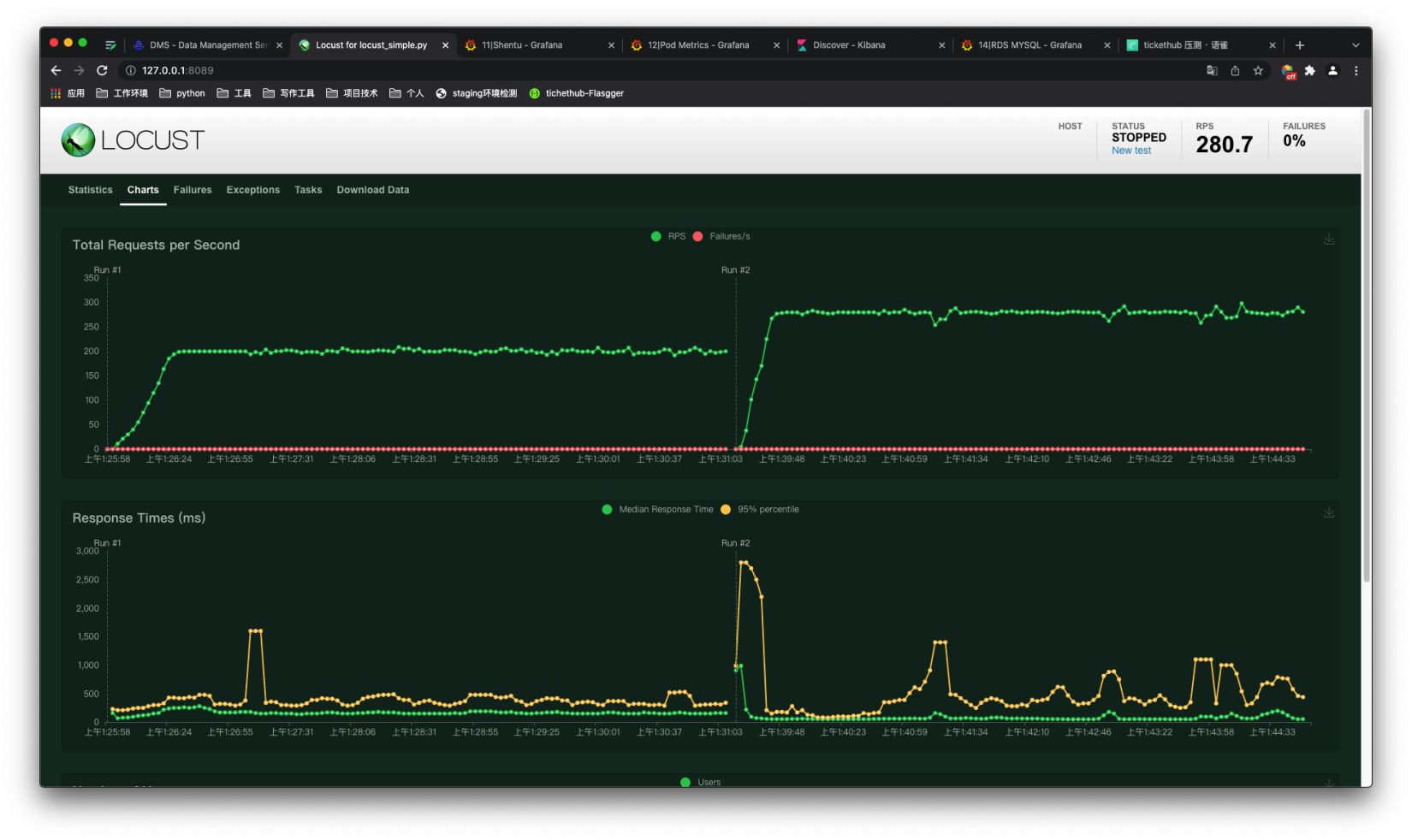Close the DMS - Data Management tab

(x=279, y=45)
